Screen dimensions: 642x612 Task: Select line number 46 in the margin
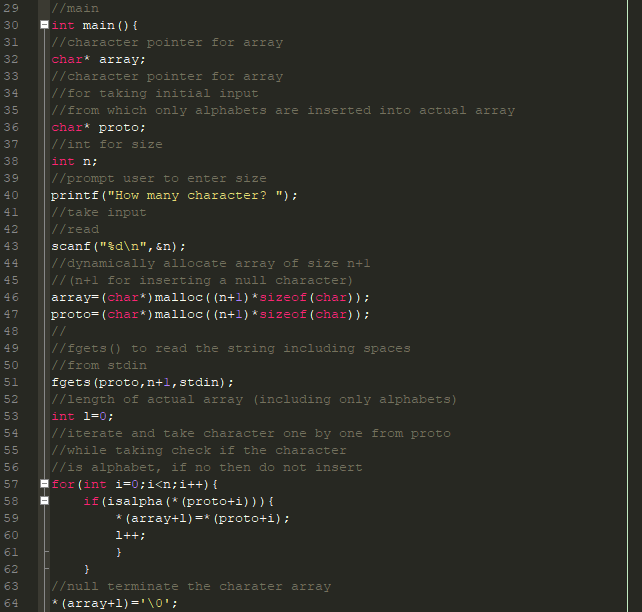coord(13,297)
